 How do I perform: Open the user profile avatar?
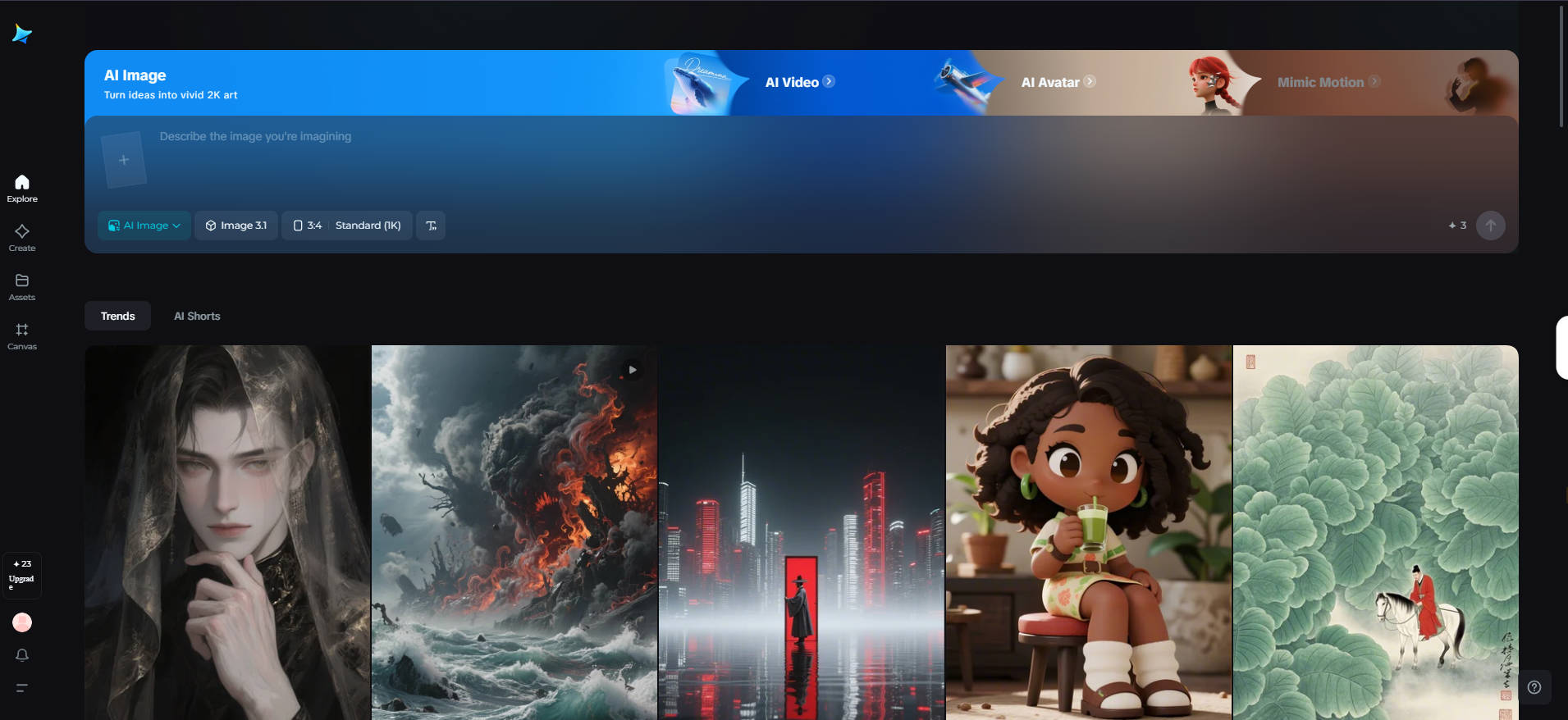pyautogui.click(x=22, y=622)
